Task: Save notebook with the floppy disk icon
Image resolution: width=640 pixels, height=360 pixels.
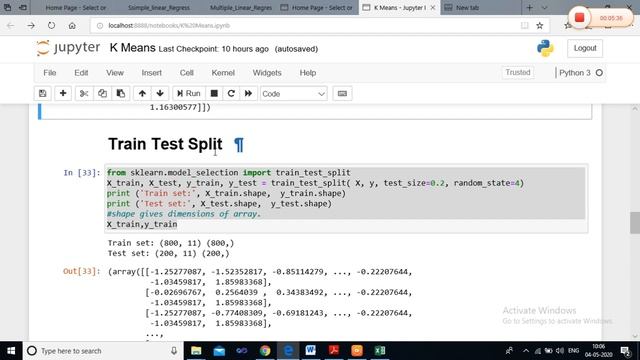Action: [x=42, y=93]
